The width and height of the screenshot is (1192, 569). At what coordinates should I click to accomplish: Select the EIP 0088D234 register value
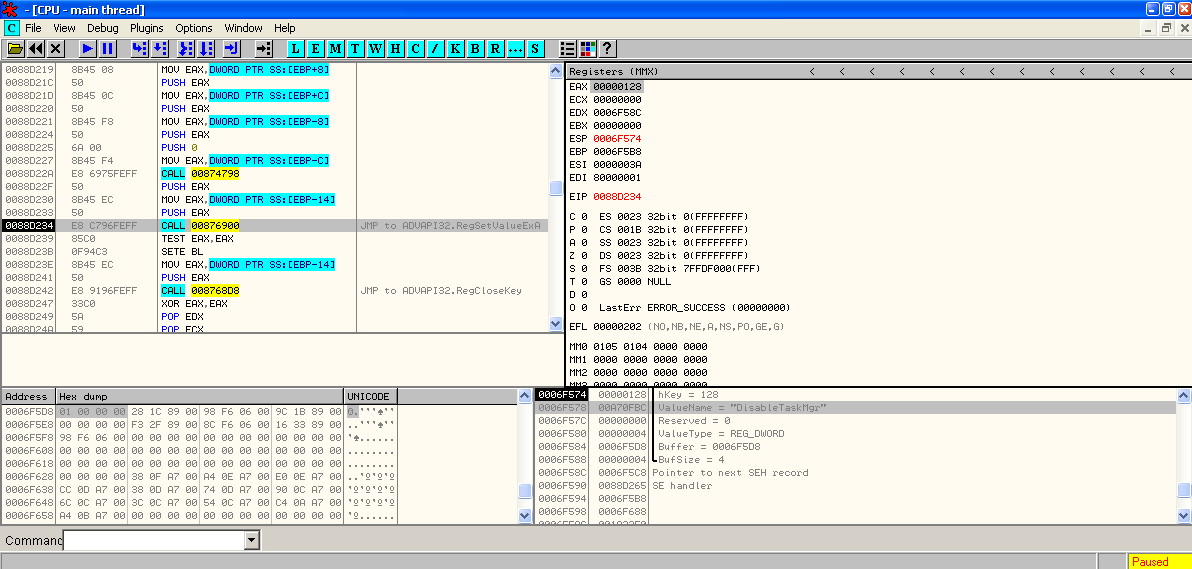[617, 196]
